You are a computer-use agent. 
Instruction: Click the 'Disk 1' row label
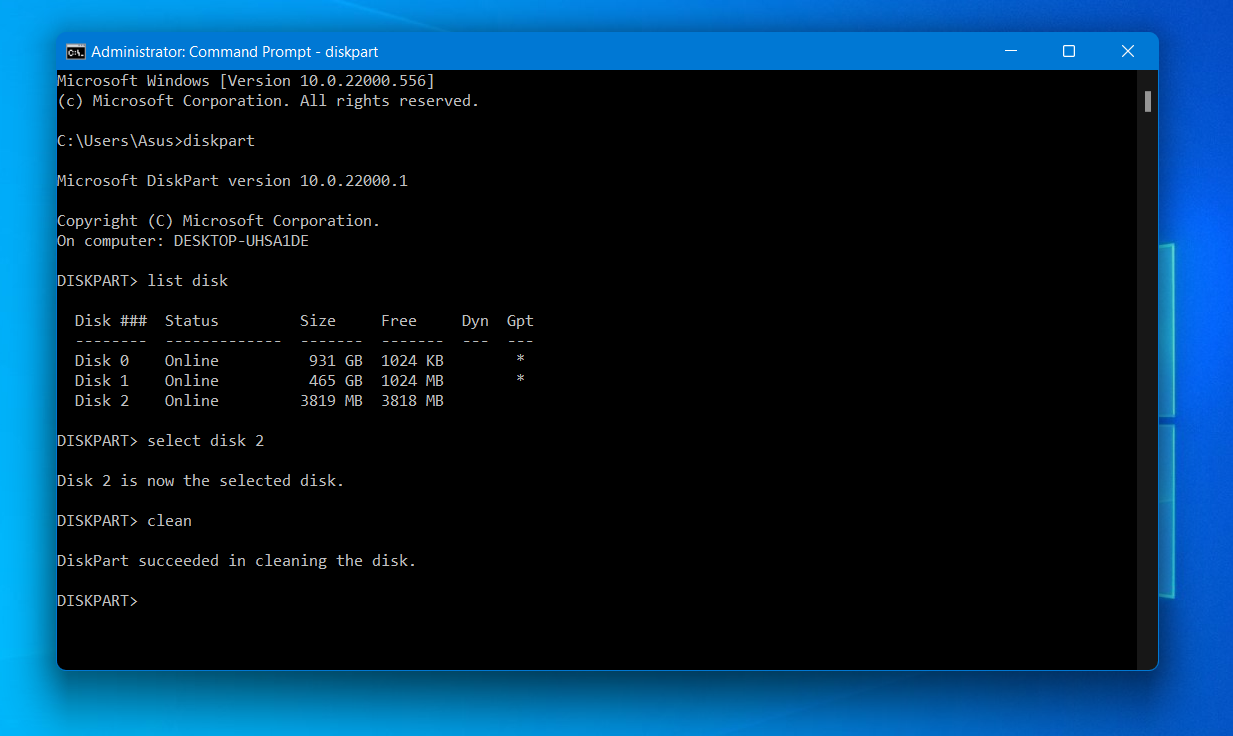pyautogui.click(x=102, y=381)
